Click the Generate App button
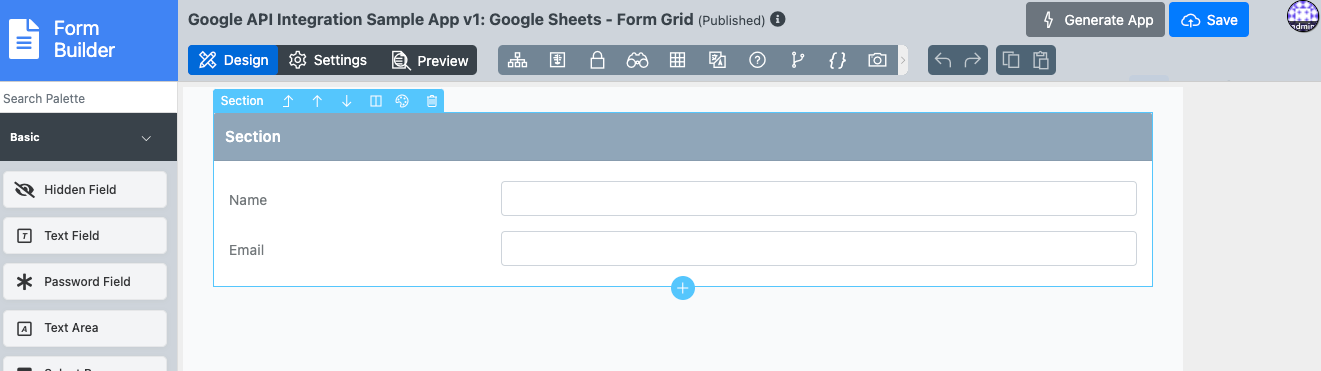Image resolution: width=1321 pixels, height=371 pixels. (x=1095, y=19)
